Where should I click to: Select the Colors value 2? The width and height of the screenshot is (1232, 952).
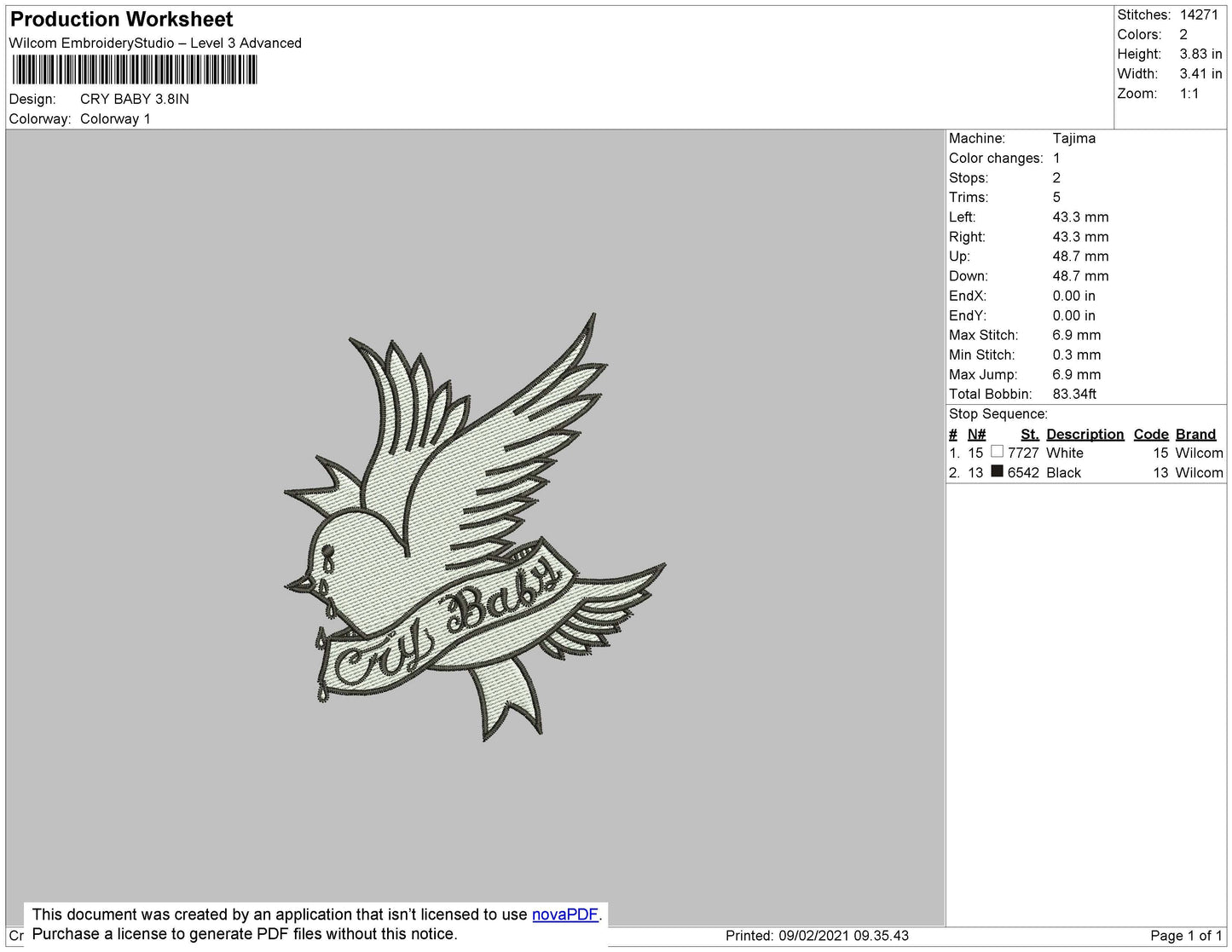tap(1183, 35)
